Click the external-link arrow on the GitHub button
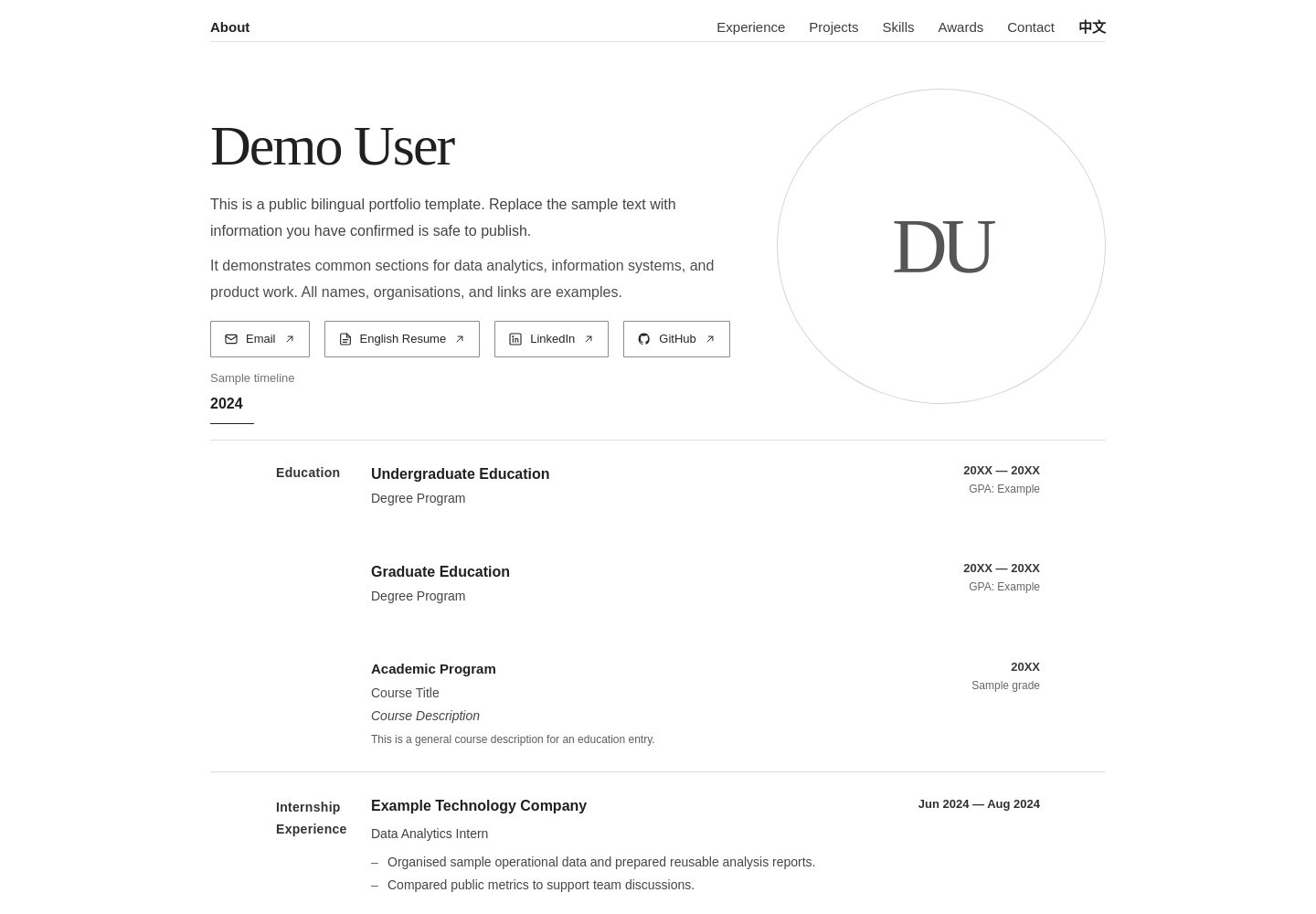The width and height of the screenshot is (1316, 914). (710, 339)
